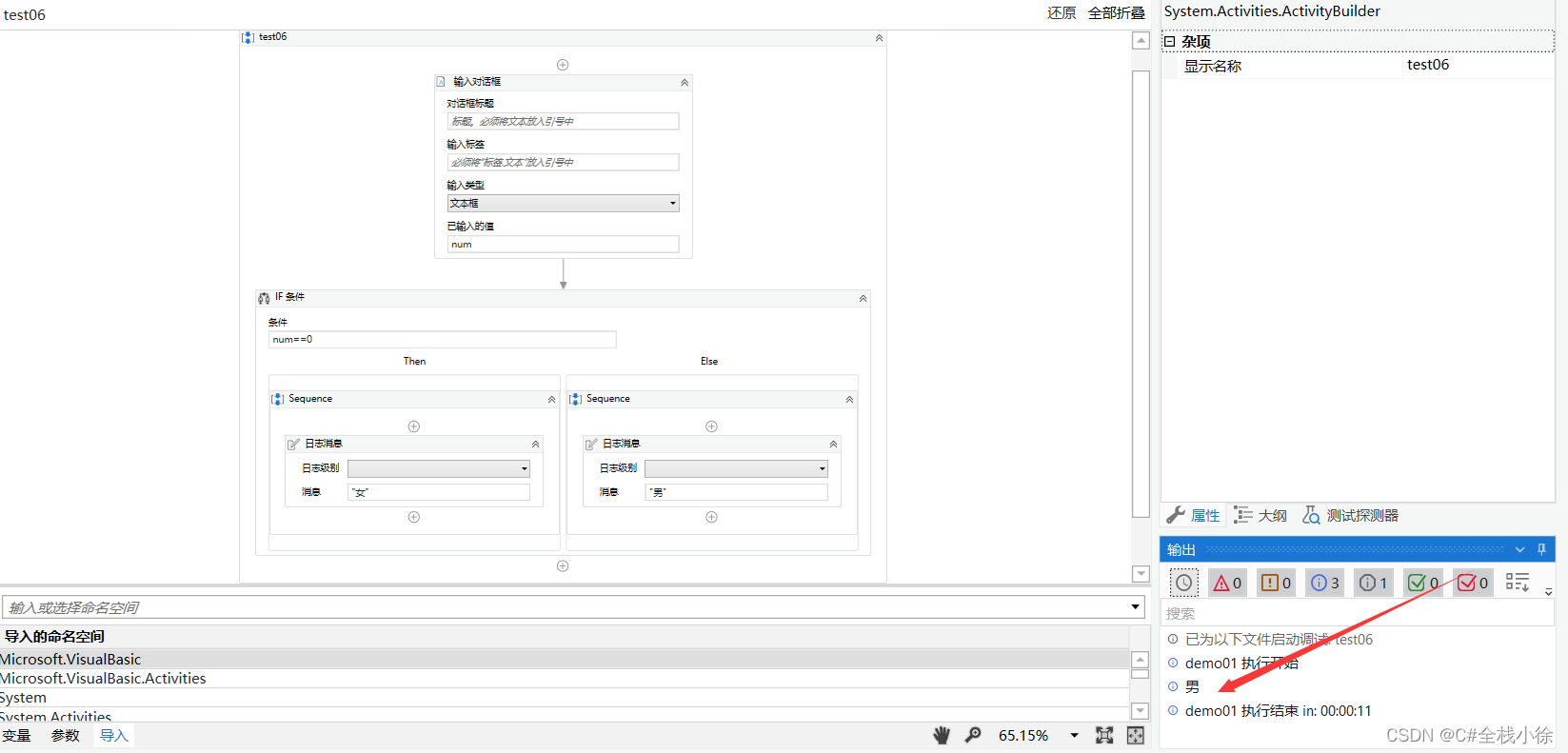The image size is (1568, 753).
Task: Select Microsoft.VisualBasic.Activities namespace row
Action: coord(564,678)
